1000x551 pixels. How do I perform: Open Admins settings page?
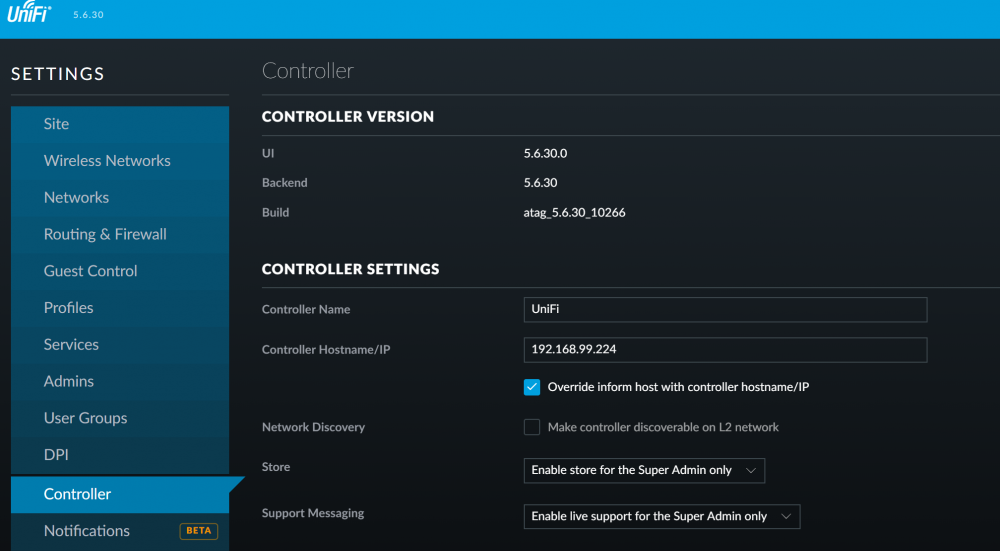pos(120,381)
